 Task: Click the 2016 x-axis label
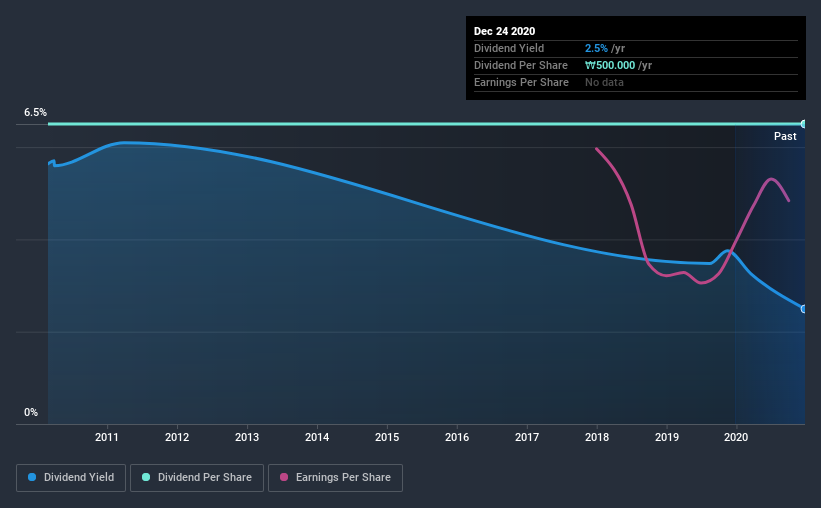pyautogui.click(x=457, y=437)
